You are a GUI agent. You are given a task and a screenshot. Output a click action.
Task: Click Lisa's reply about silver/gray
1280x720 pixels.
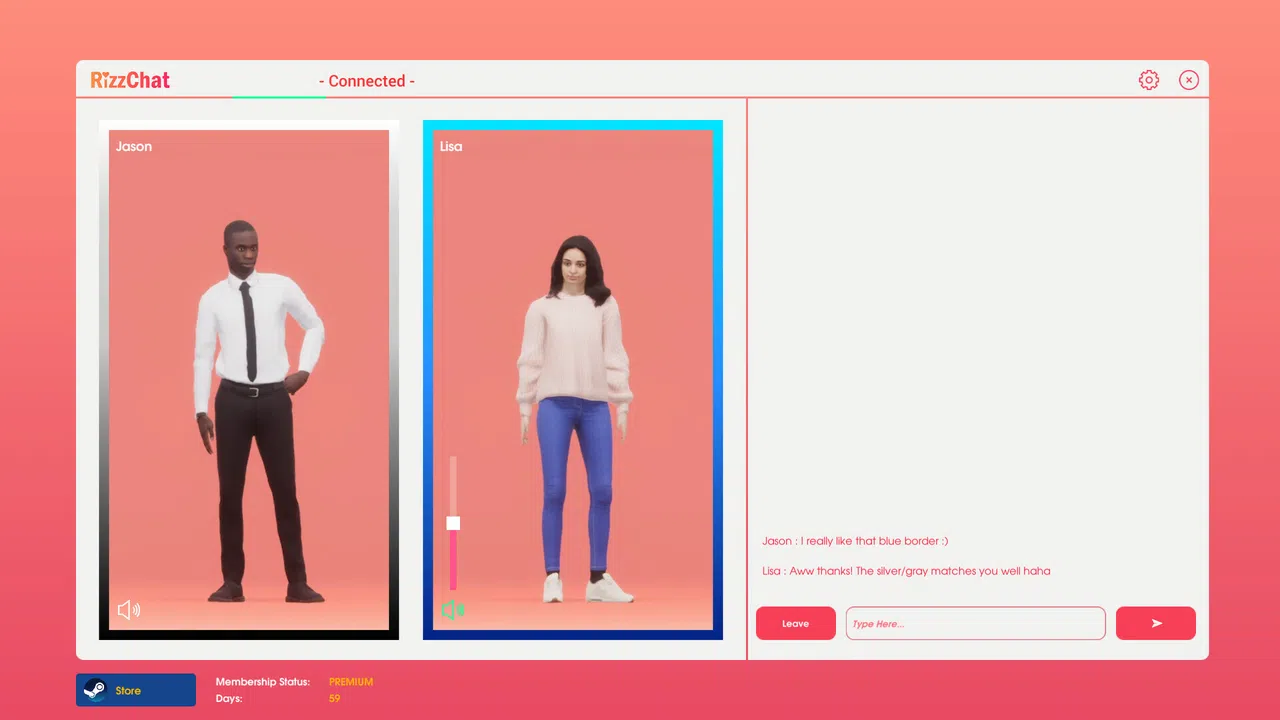coord(906,571)
